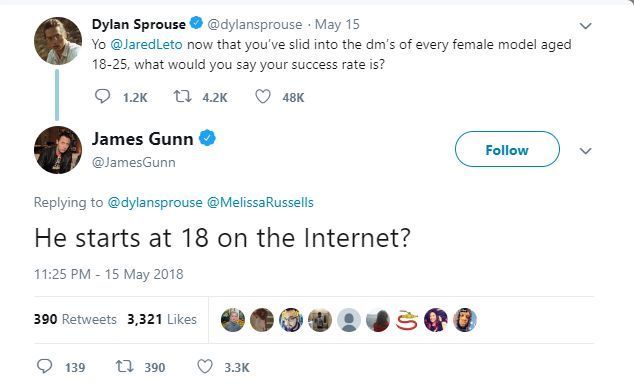Open James Gunn's profile picture

click(57, 150)
